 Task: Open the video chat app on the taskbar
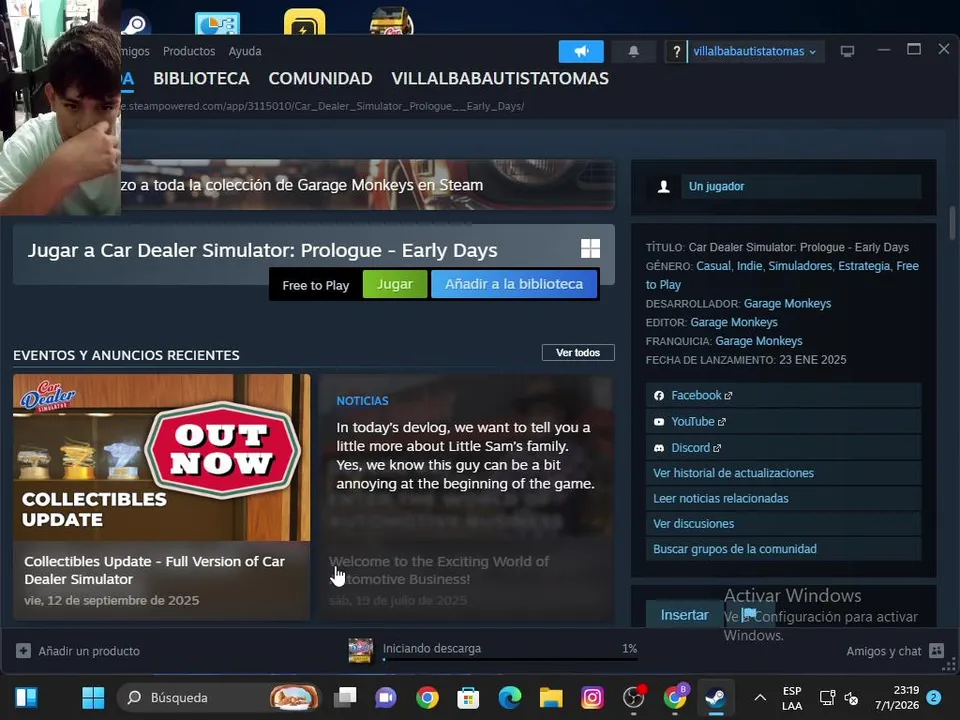tap(386, 697)
